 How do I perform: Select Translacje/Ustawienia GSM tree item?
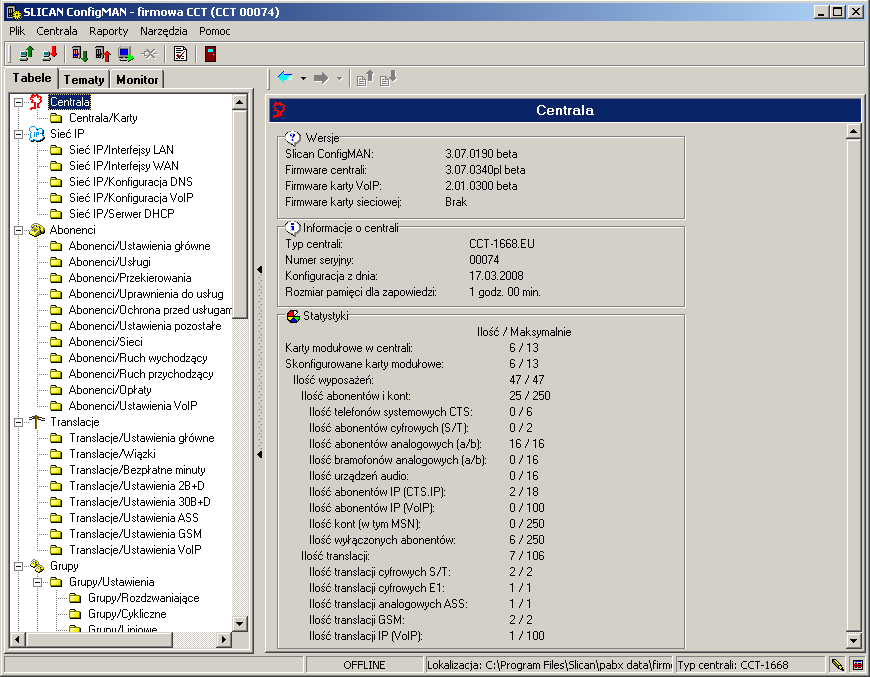135,534
